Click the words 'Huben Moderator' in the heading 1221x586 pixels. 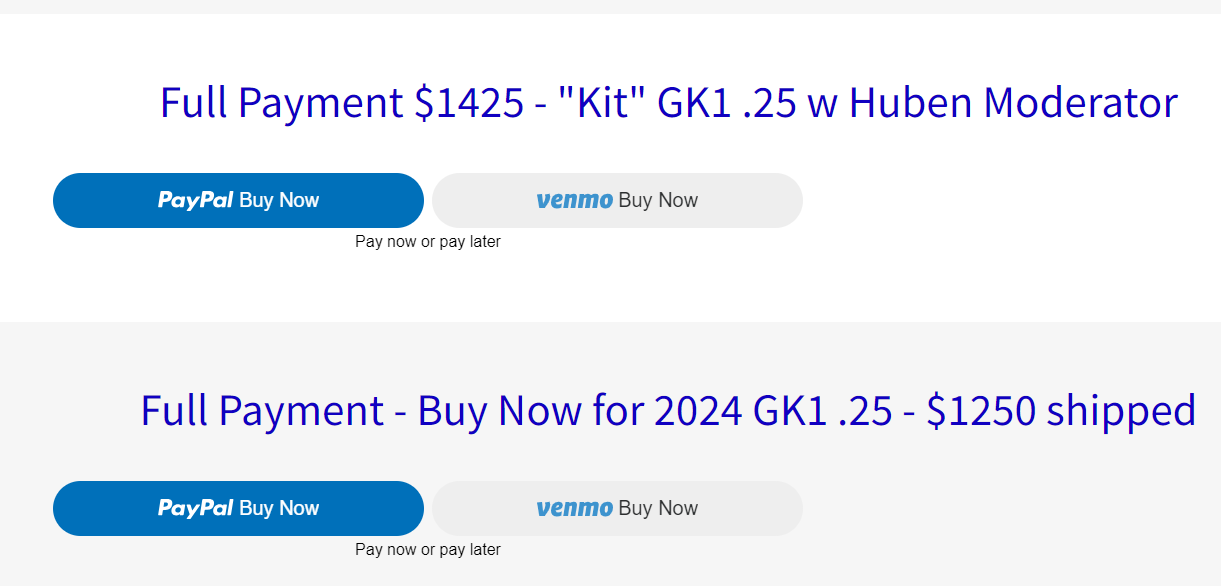coord(1014,102)
